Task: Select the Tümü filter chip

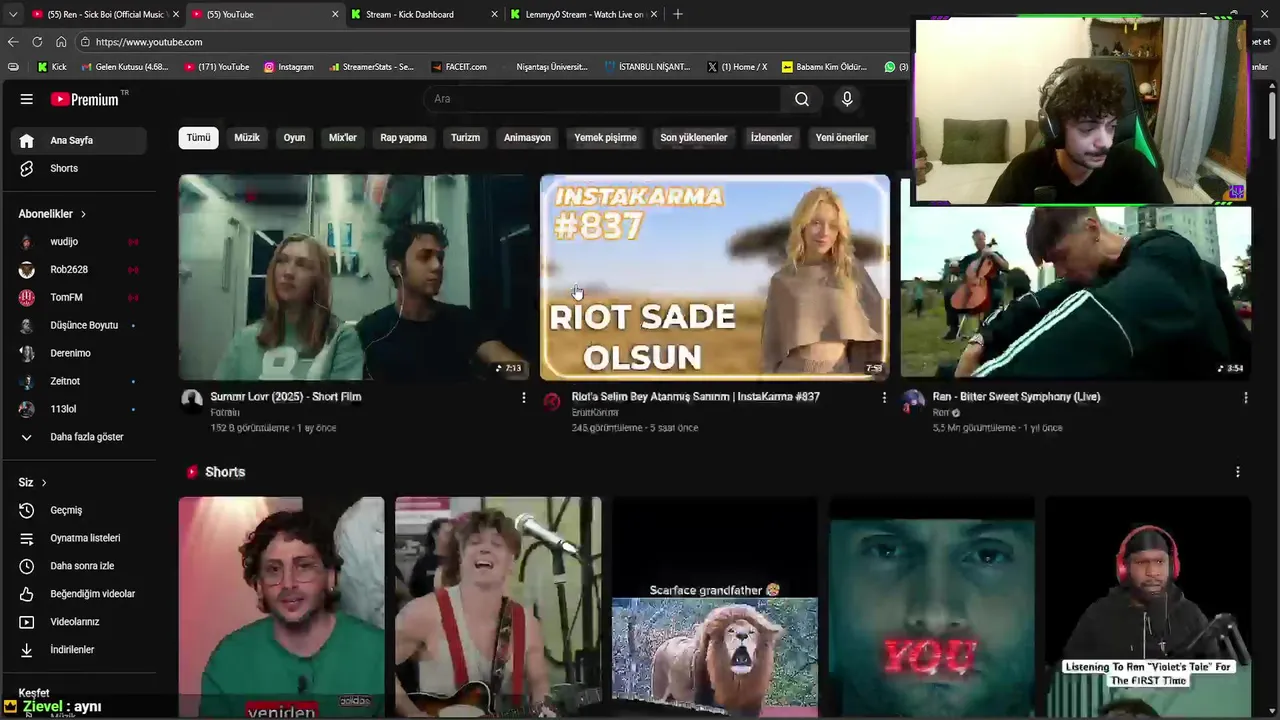Action: [x=198, y=138]
